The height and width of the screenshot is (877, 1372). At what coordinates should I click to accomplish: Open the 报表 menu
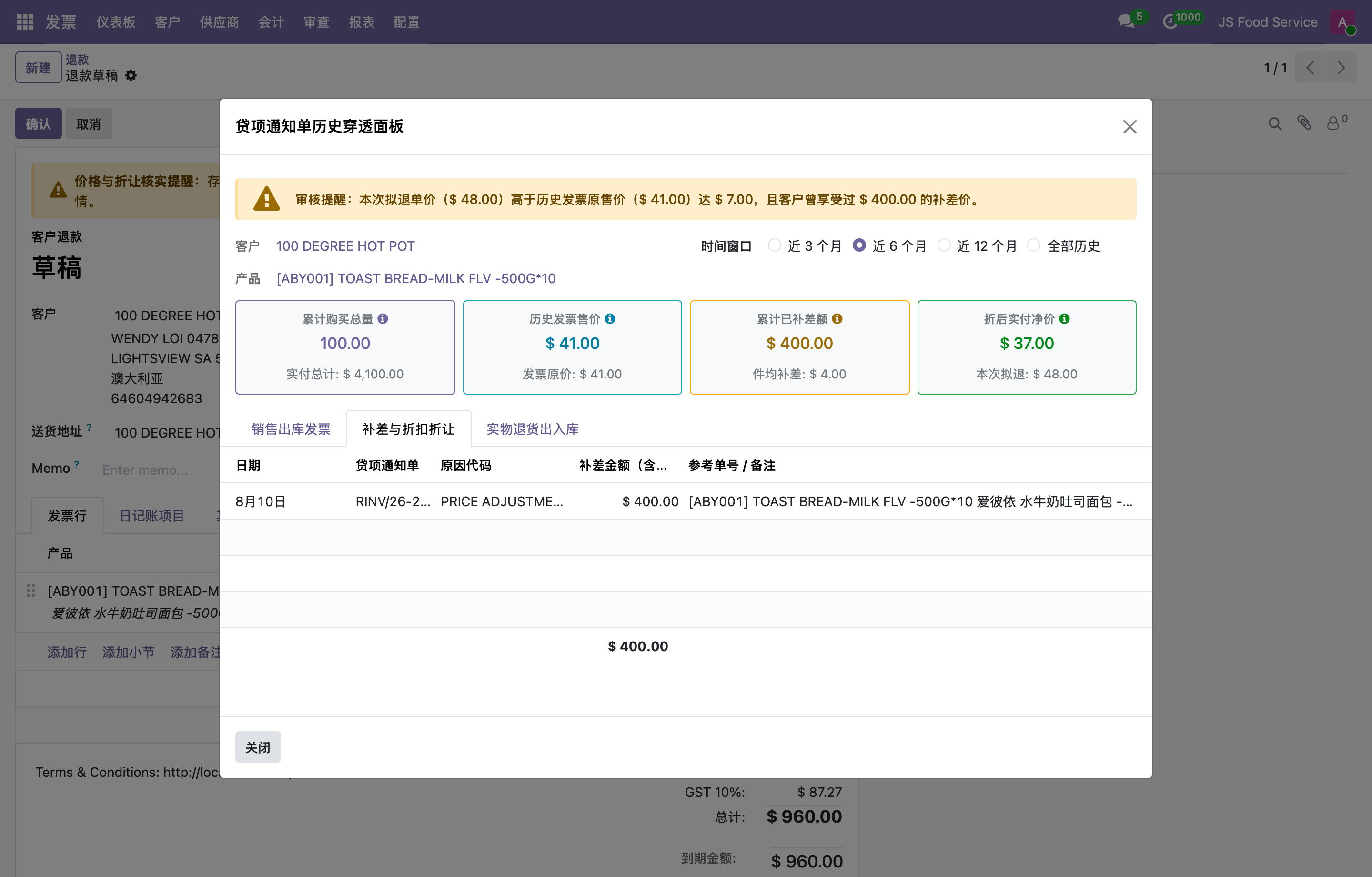tap(362, 21)
